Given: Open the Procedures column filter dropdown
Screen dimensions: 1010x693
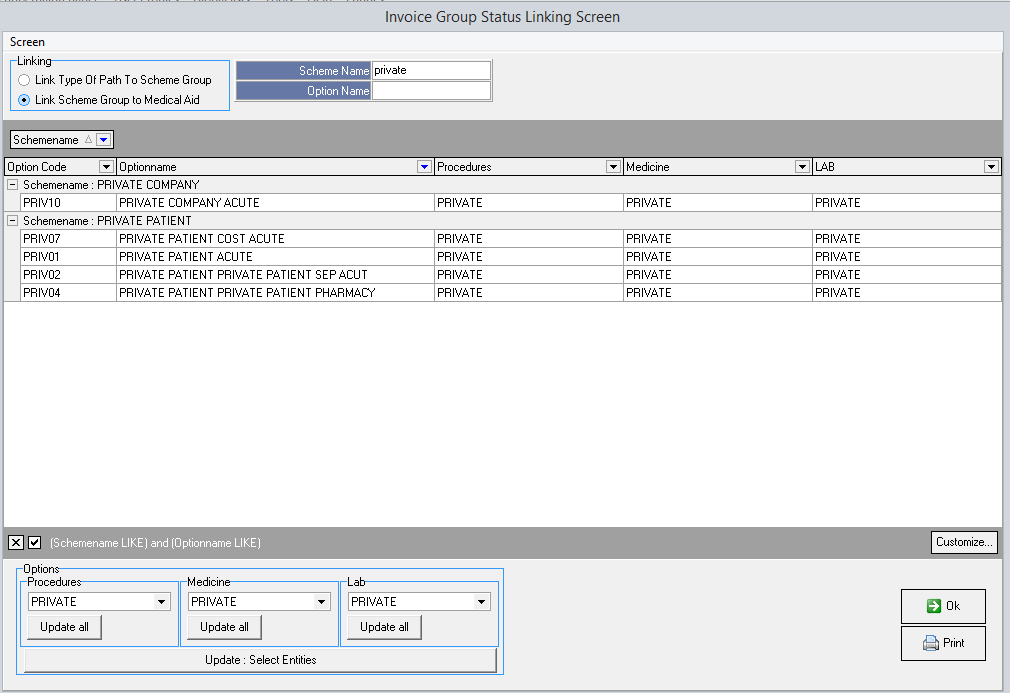Looking at the screenshot, I should coord(613,167).
